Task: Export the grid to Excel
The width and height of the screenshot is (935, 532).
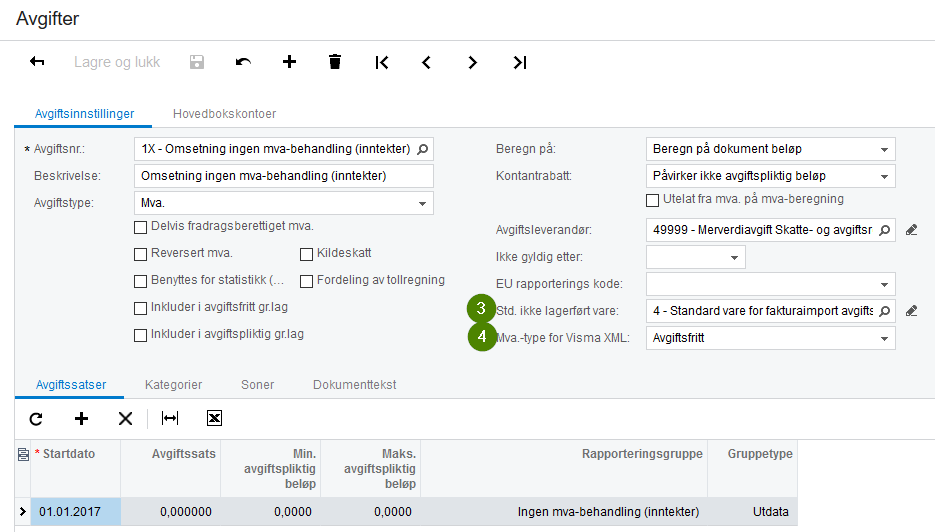Action: click(x=215, y=419)
